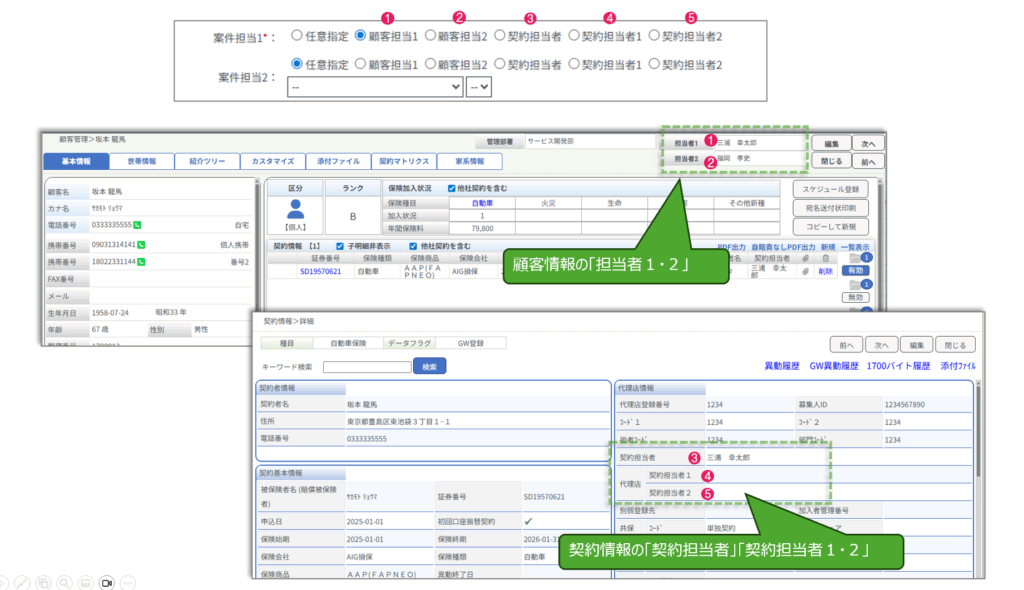The height and width of the screenshot is (590, 1024).
Task: Click the paperclip attachment icon in contract row
Action: pyautogui.click(x=806, y=271)
